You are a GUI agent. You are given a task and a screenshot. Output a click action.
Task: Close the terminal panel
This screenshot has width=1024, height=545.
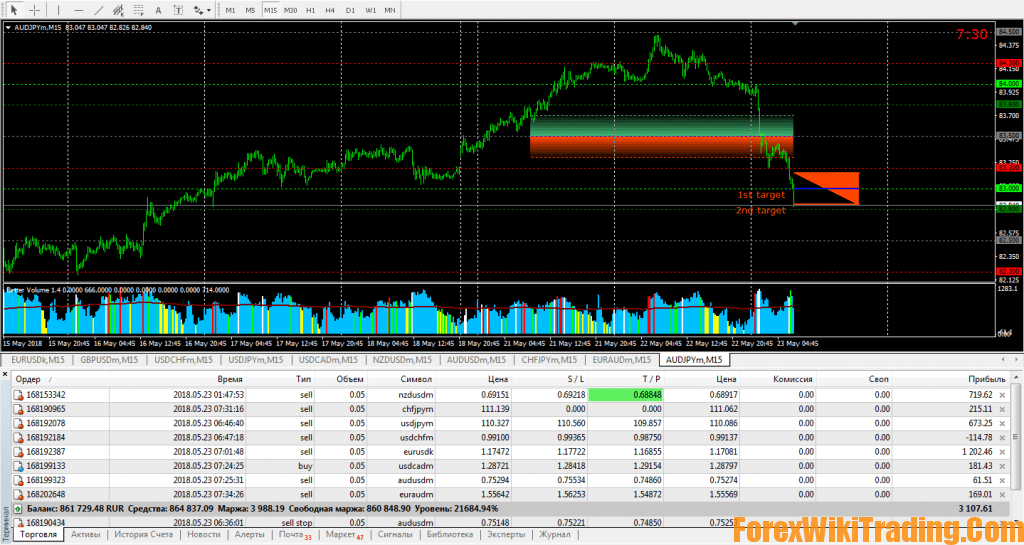(5, 375)
